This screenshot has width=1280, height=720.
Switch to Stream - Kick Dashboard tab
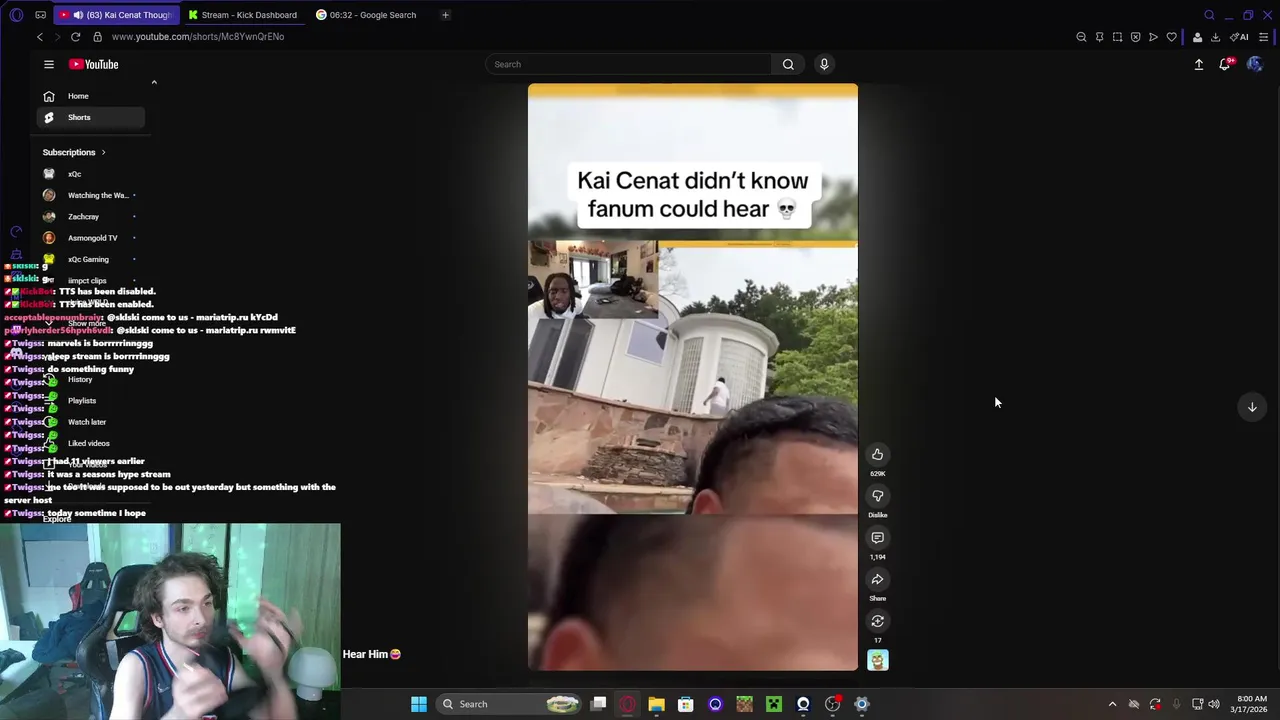(242, 15)
